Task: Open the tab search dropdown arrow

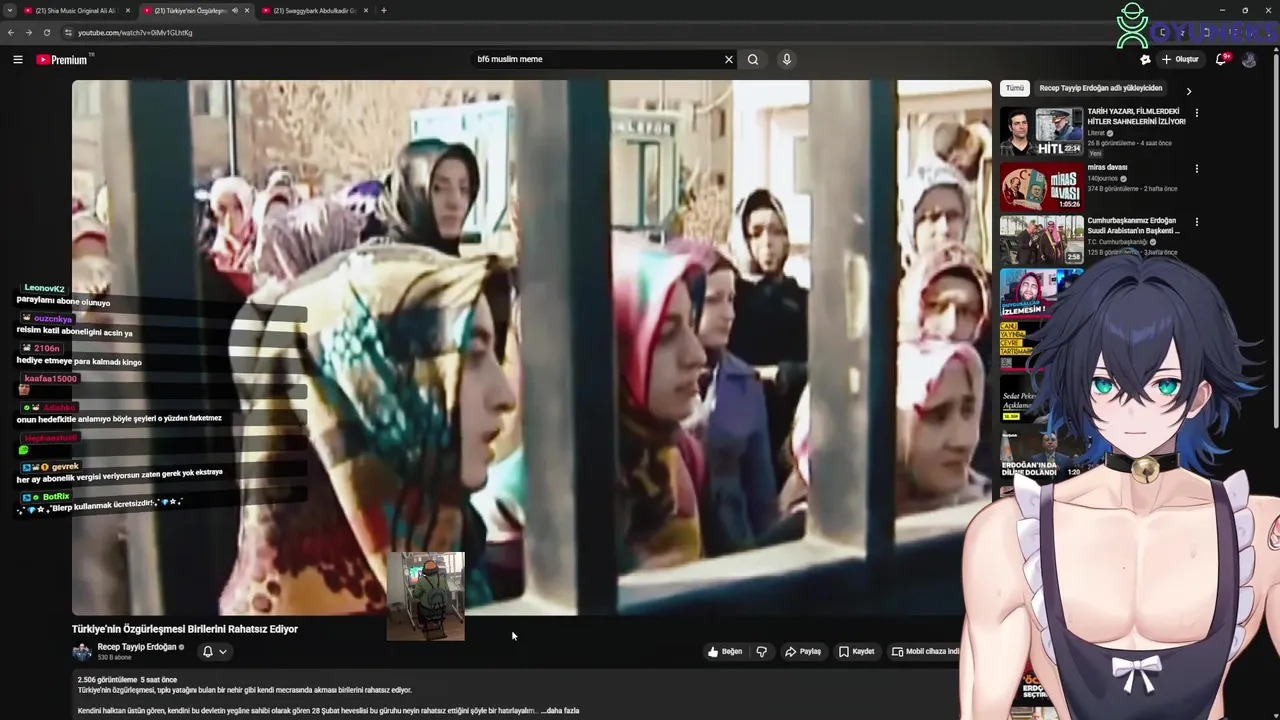Action: [9, 10]
